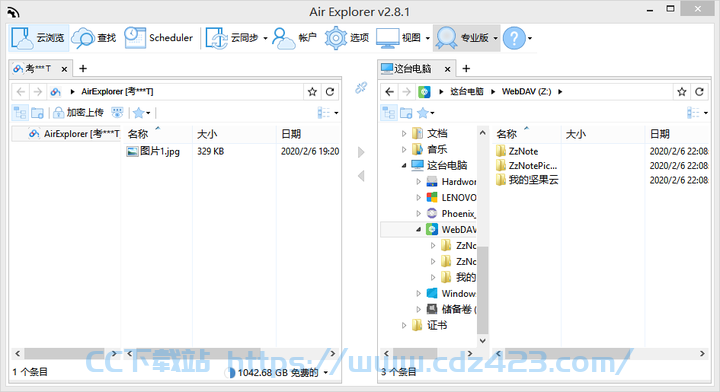The image size is (720, 392).
Task: Expand the 视图 dropdown arrow
Action: click(428, 38)
